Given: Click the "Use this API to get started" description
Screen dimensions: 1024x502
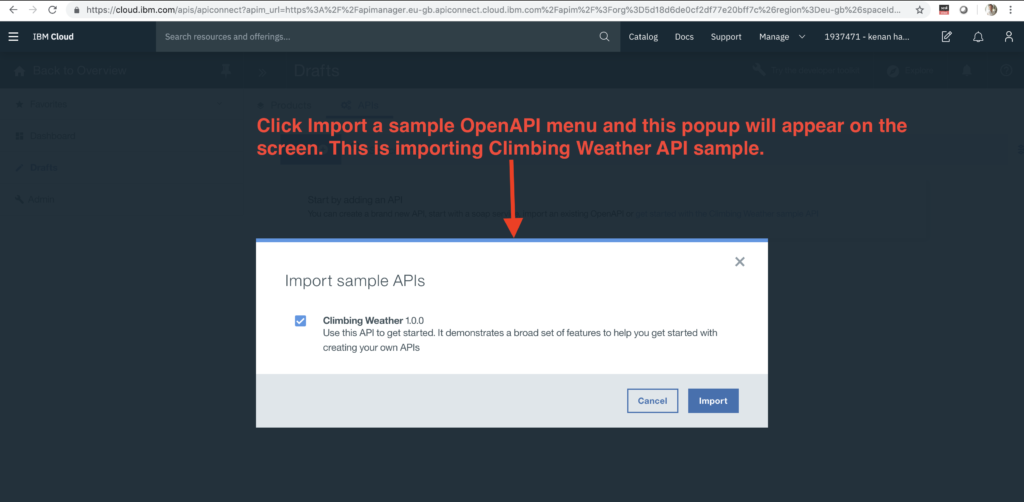Looking at the screenshot, I should (x=520, y=340).
